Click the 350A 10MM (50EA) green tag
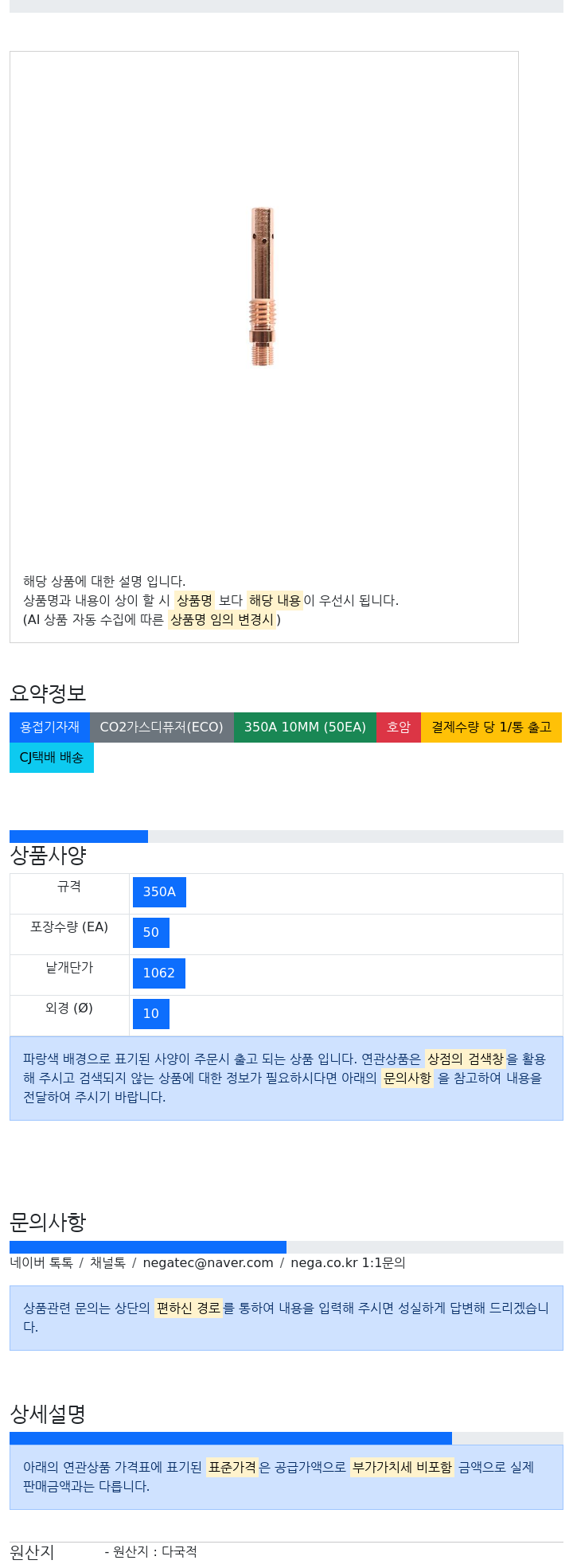Image resolution: width=573 pixels, height=1568 pixels. [305, 727]
